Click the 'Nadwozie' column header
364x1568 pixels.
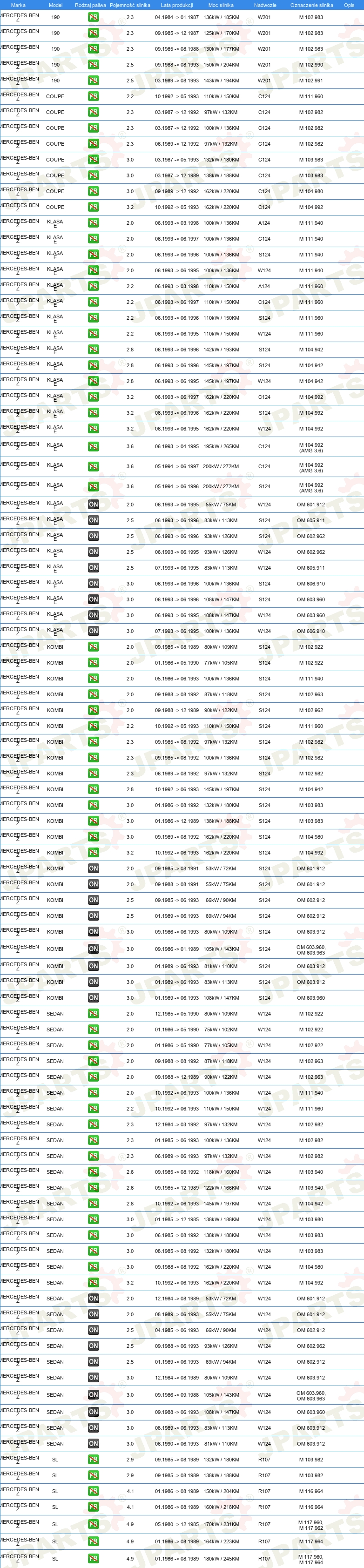265,5
